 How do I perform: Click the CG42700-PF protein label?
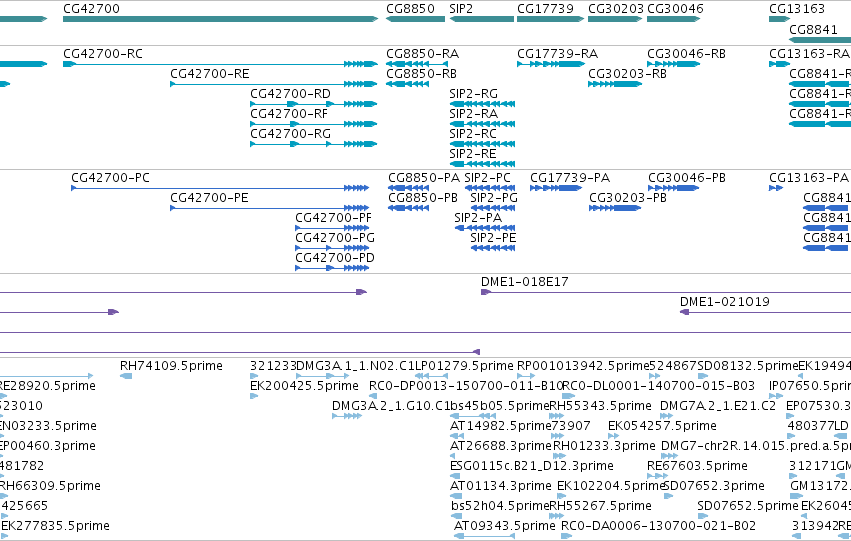334,218
